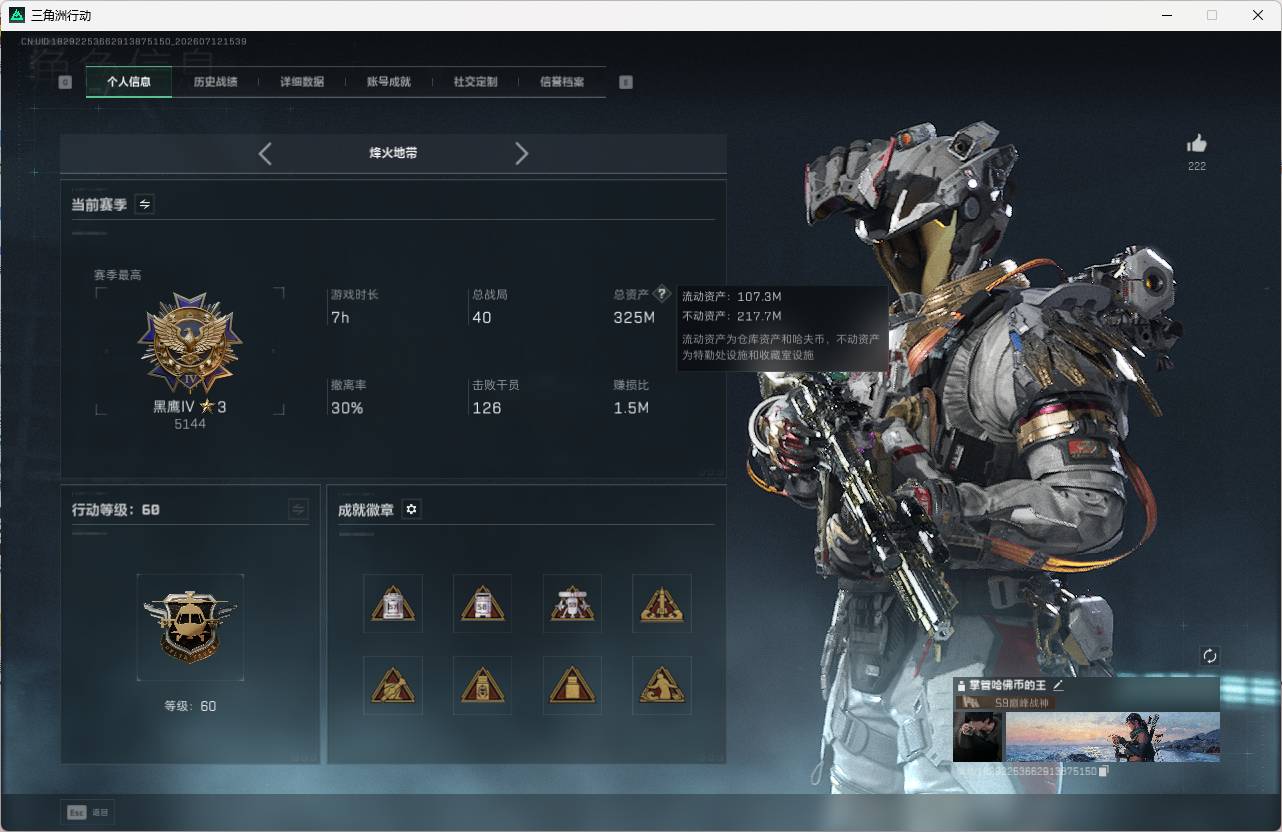Go to previous mode with left chevron
1282x832 pixels.
(x=265, y=153)
